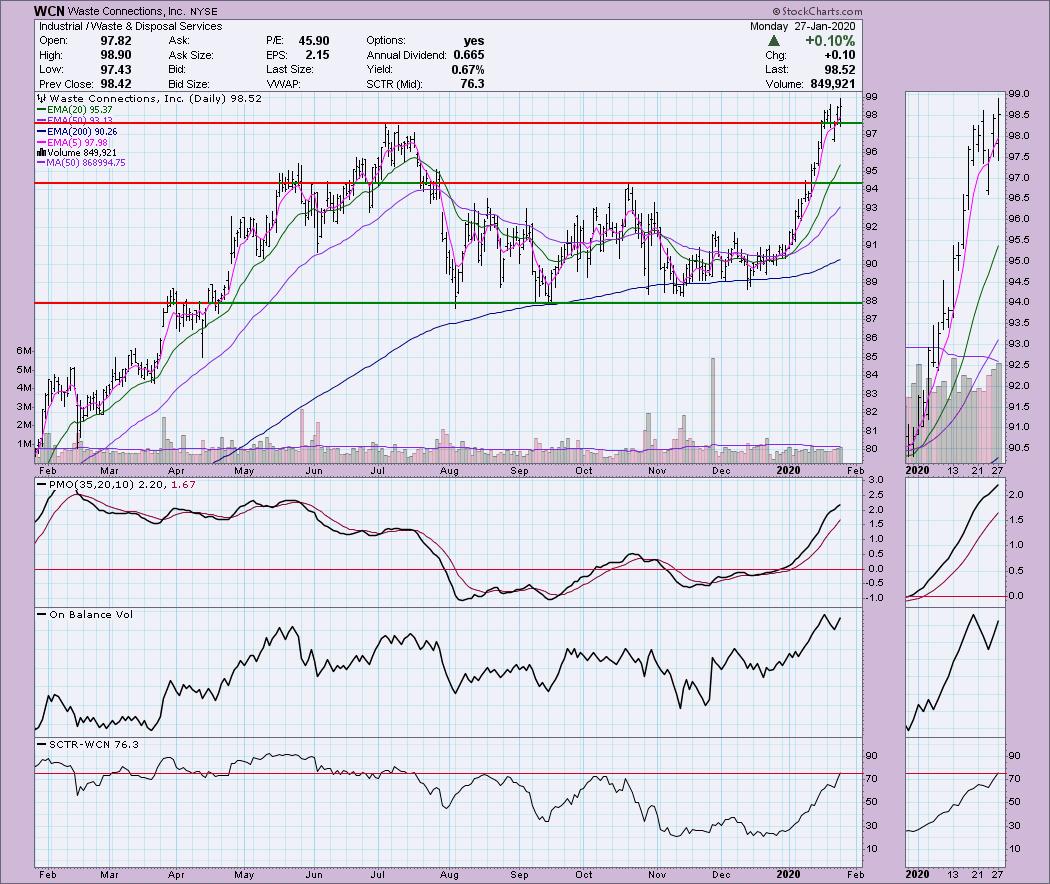Click the Yield value 0.67%
This screenshot has height=884, width=1050.
pos(467,70)
